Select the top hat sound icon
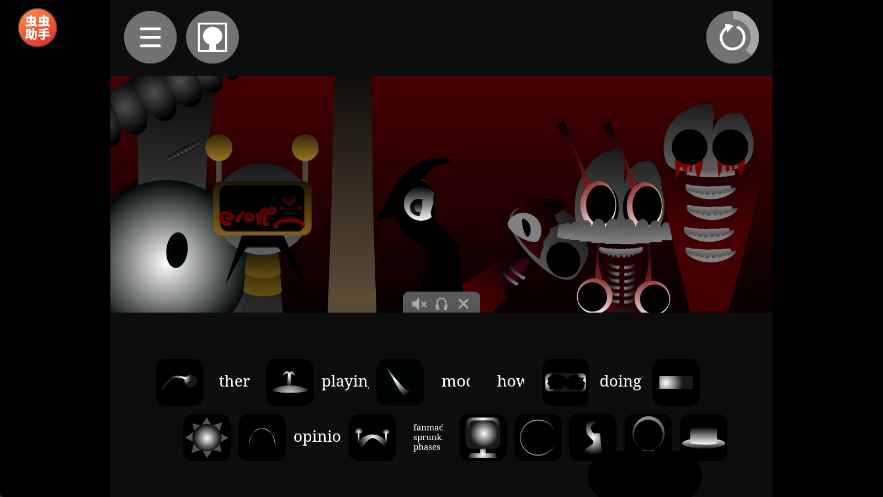The image size is (883, 497). [x=703, y=437]
